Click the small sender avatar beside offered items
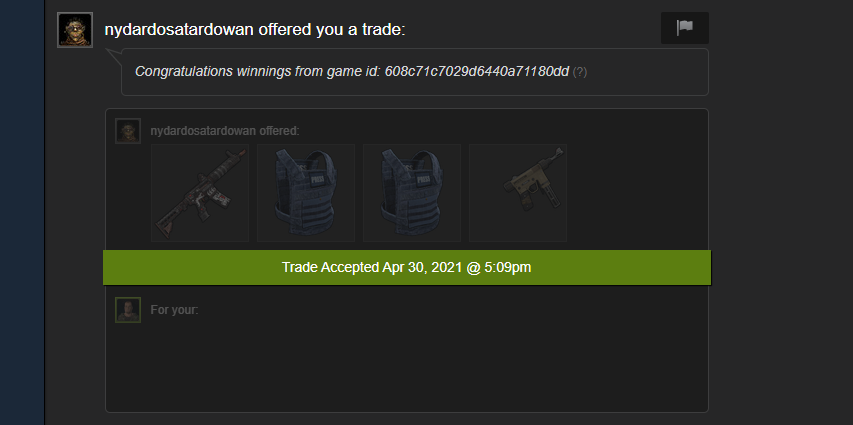The height and width of the screenshot is (425, 853). [128, 131]
